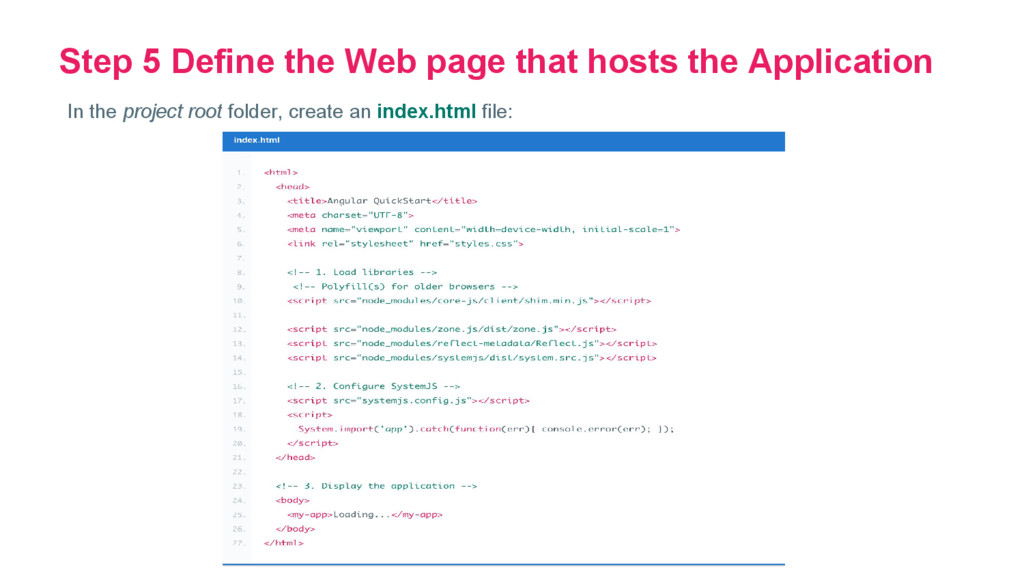
Task: Click the "Angular QuickStart" title line
Action: pyautogui.click(x=382, y=200)
